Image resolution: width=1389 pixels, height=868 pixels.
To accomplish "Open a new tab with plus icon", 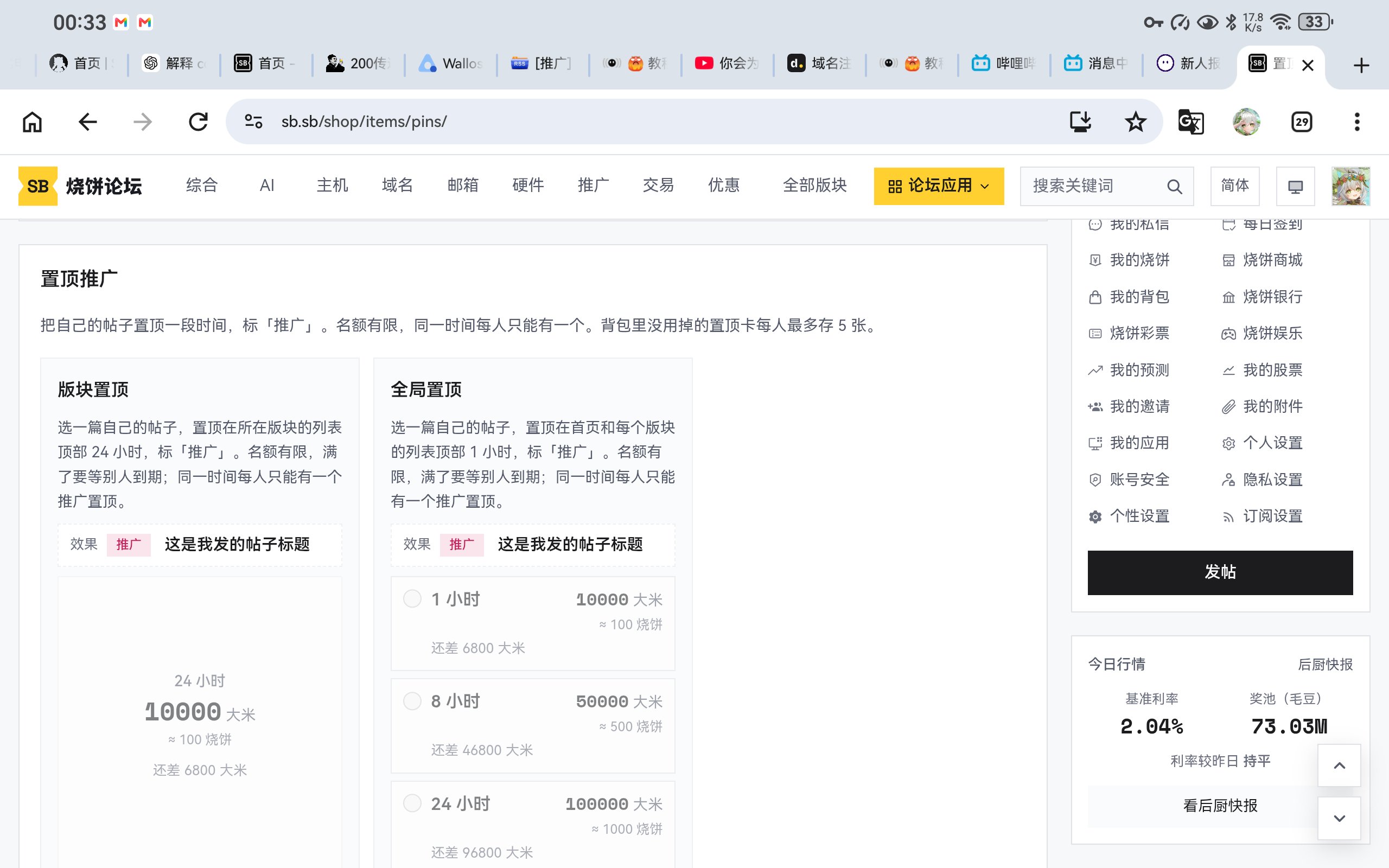I will [1361, 65].
